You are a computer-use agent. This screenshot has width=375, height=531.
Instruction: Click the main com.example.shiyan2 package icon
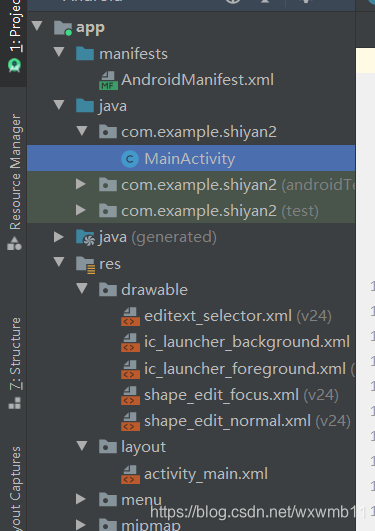click(108, 132)
